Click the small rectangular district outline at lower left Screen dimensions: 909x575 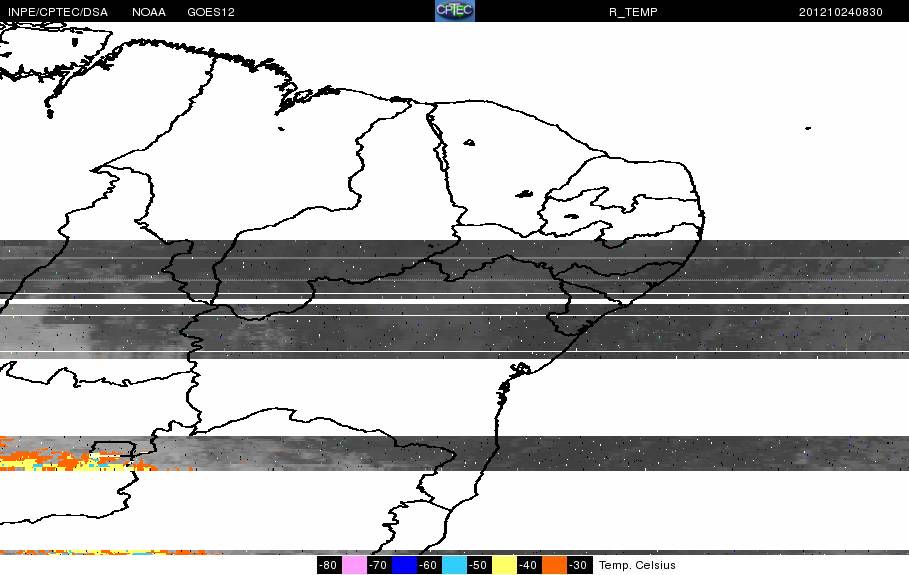pyautogui.click(x=114, y=449)
